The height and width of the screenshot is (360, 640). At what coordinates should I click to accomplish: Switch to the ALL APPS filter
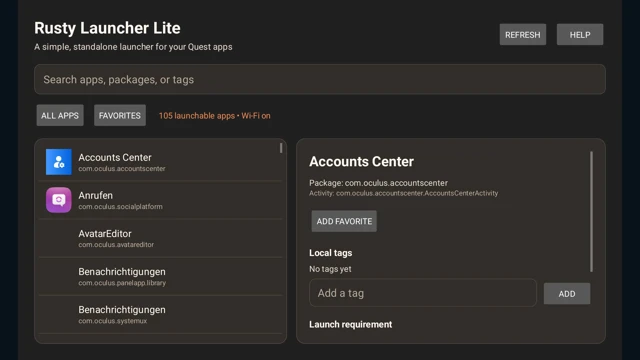click(x=60, y=116)
